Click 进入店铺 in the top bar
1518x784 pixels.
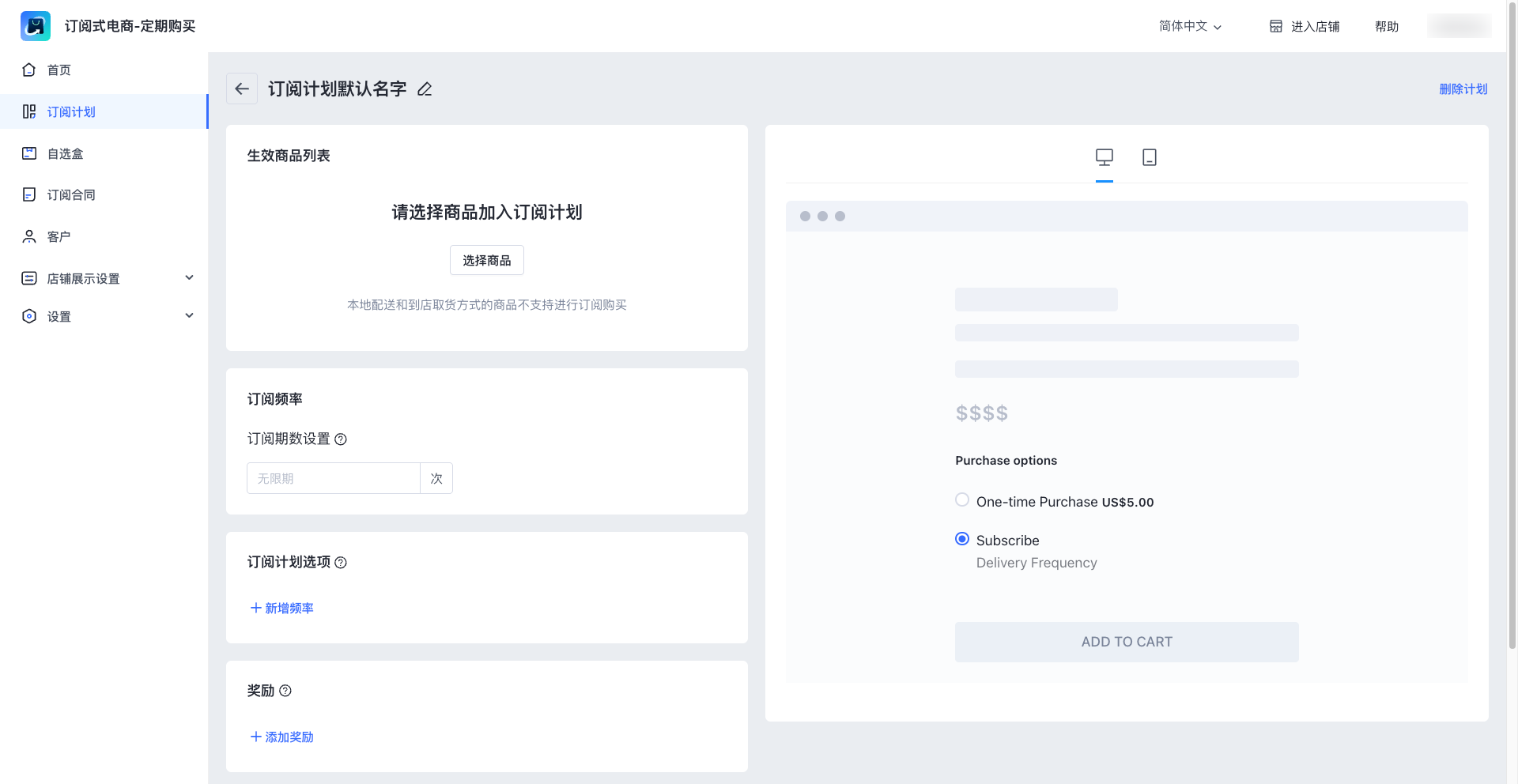tap(1305, 26)
